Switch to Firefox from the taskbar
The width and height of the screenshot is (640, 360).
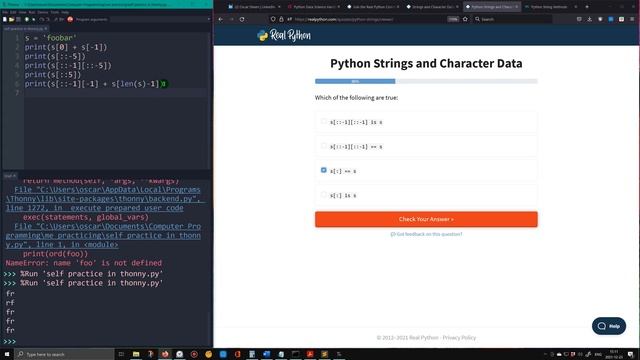(165, 354)
